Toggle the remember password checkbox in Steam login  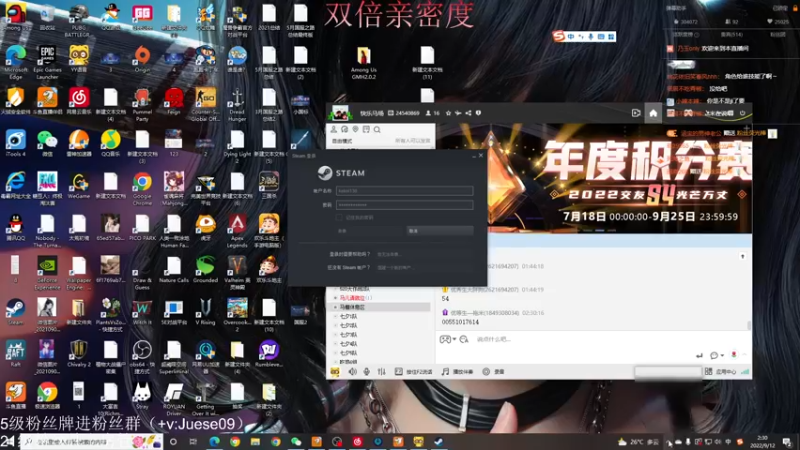[x=339, y=217]
